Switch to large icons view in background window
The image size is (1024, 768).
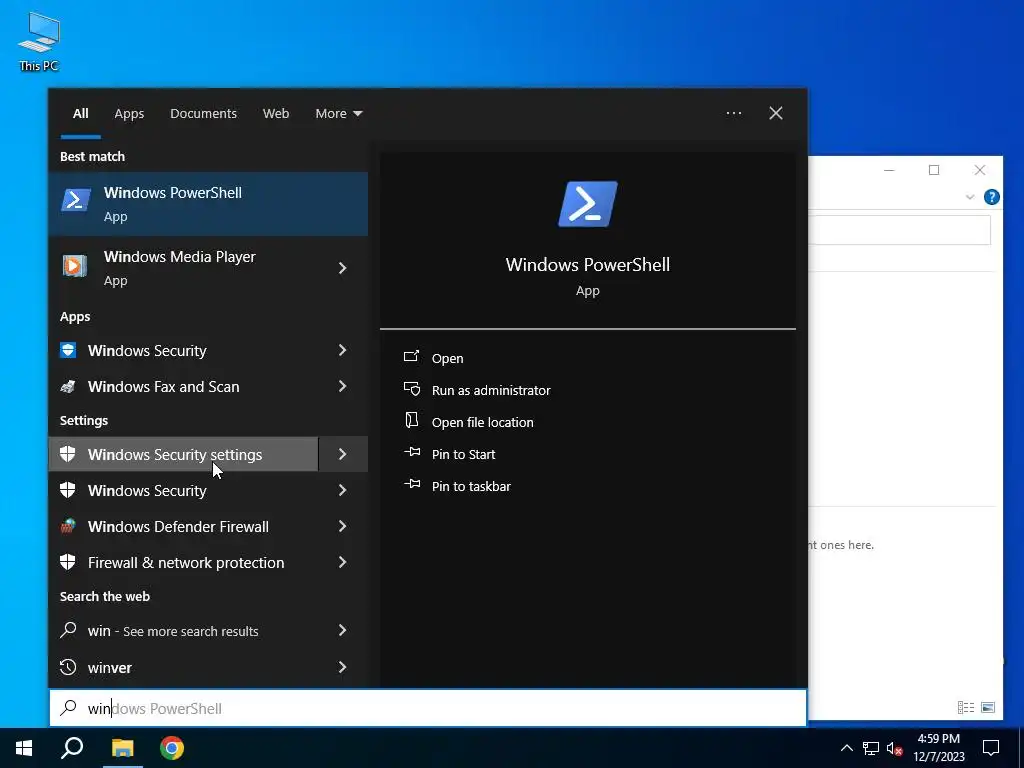point(988,707)
